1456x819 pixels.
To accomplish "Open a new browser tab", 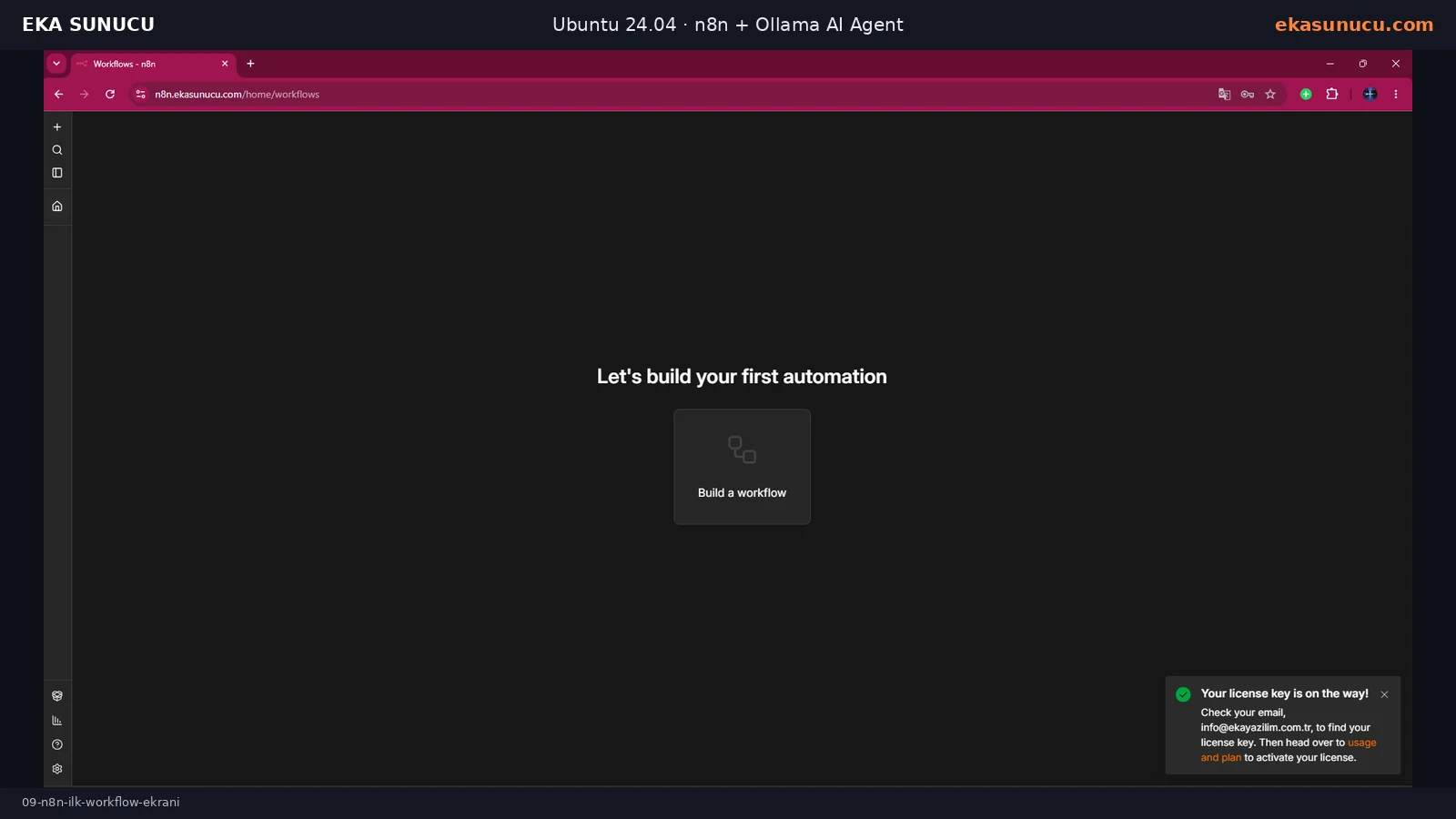I will (x=250, y=64).
